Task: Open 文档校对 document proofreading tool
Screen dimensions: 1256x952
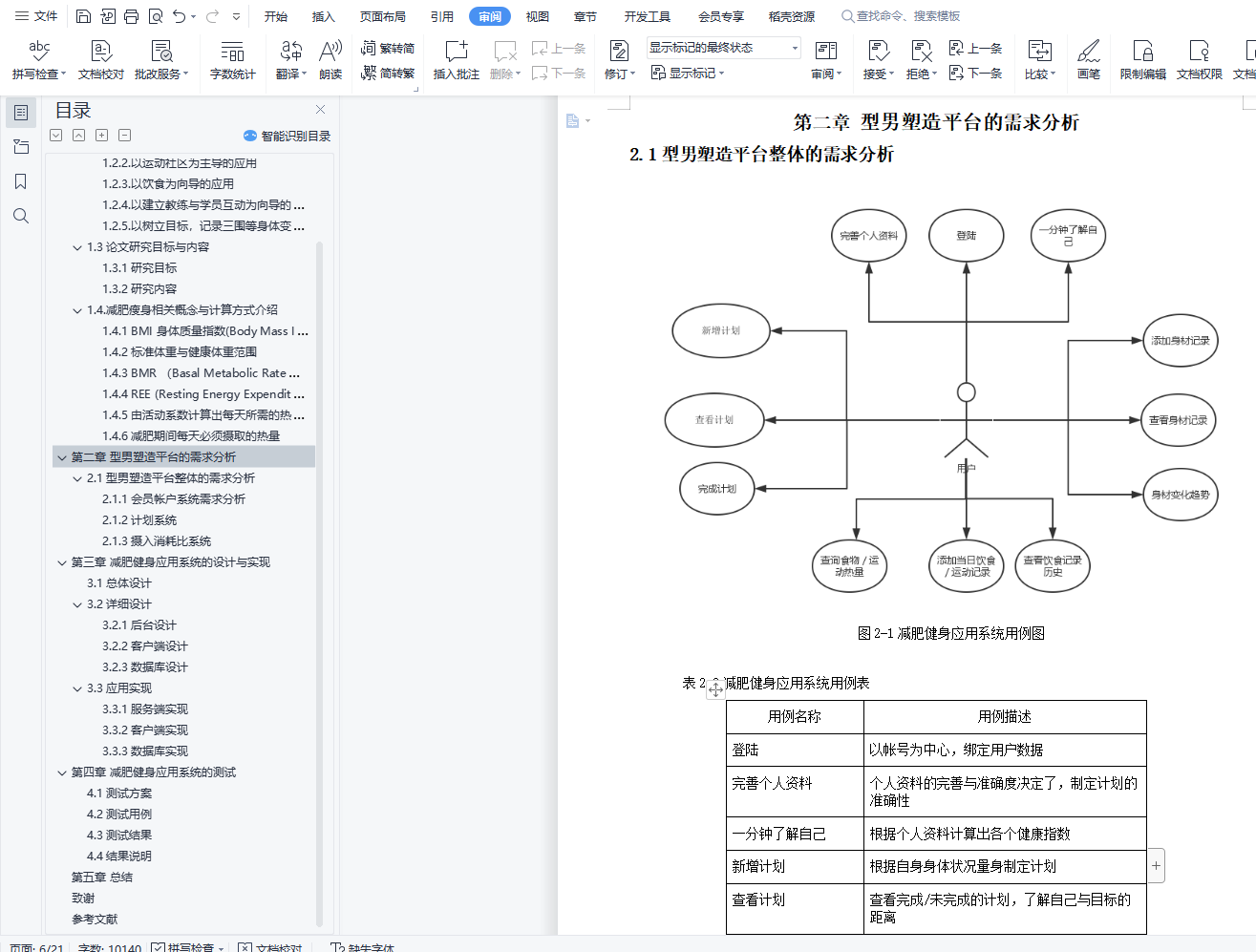Action: click(101, 60)
